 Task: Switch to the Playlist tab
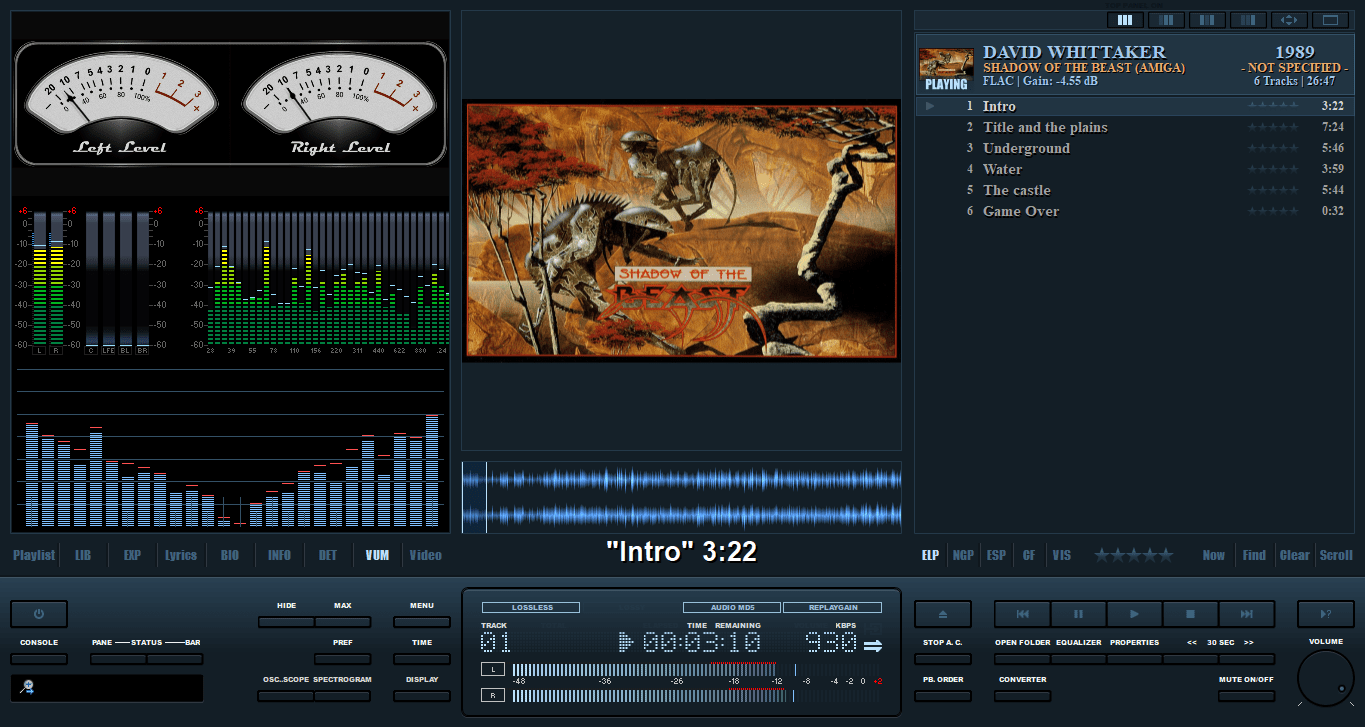click(x=34, y=555)
